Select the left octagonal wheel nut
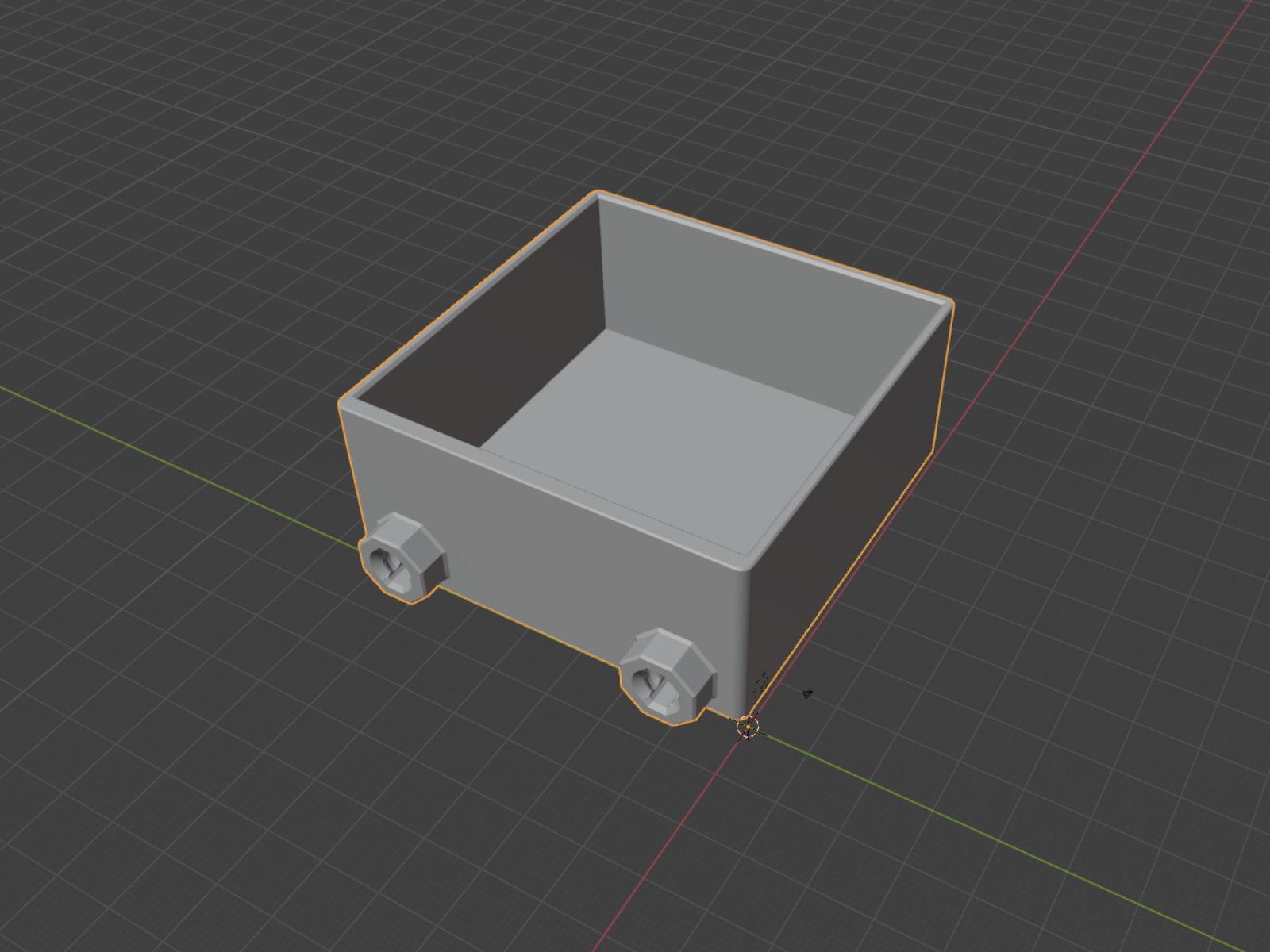 pyautogui.click(x=403, y=558)
